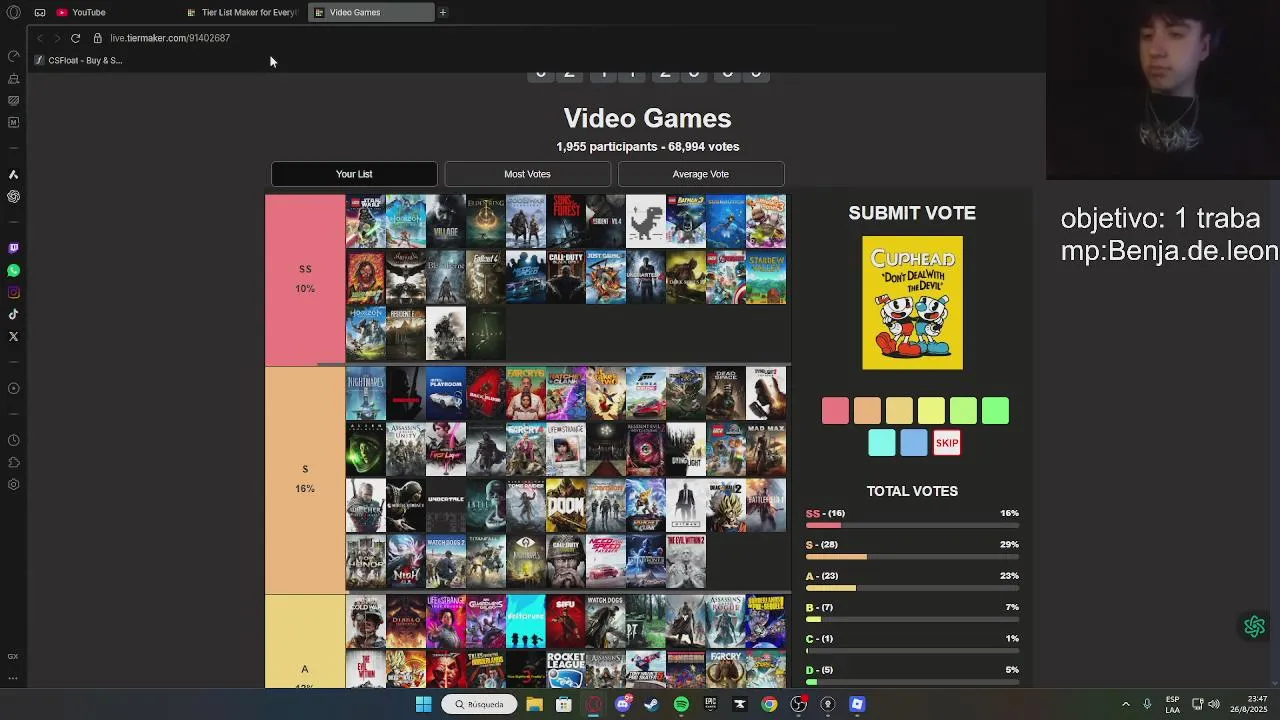Open the CSFloat bookmark
Image resolution: width=1280 pixels, height=720 pixels.
click(x=78, y=60)
